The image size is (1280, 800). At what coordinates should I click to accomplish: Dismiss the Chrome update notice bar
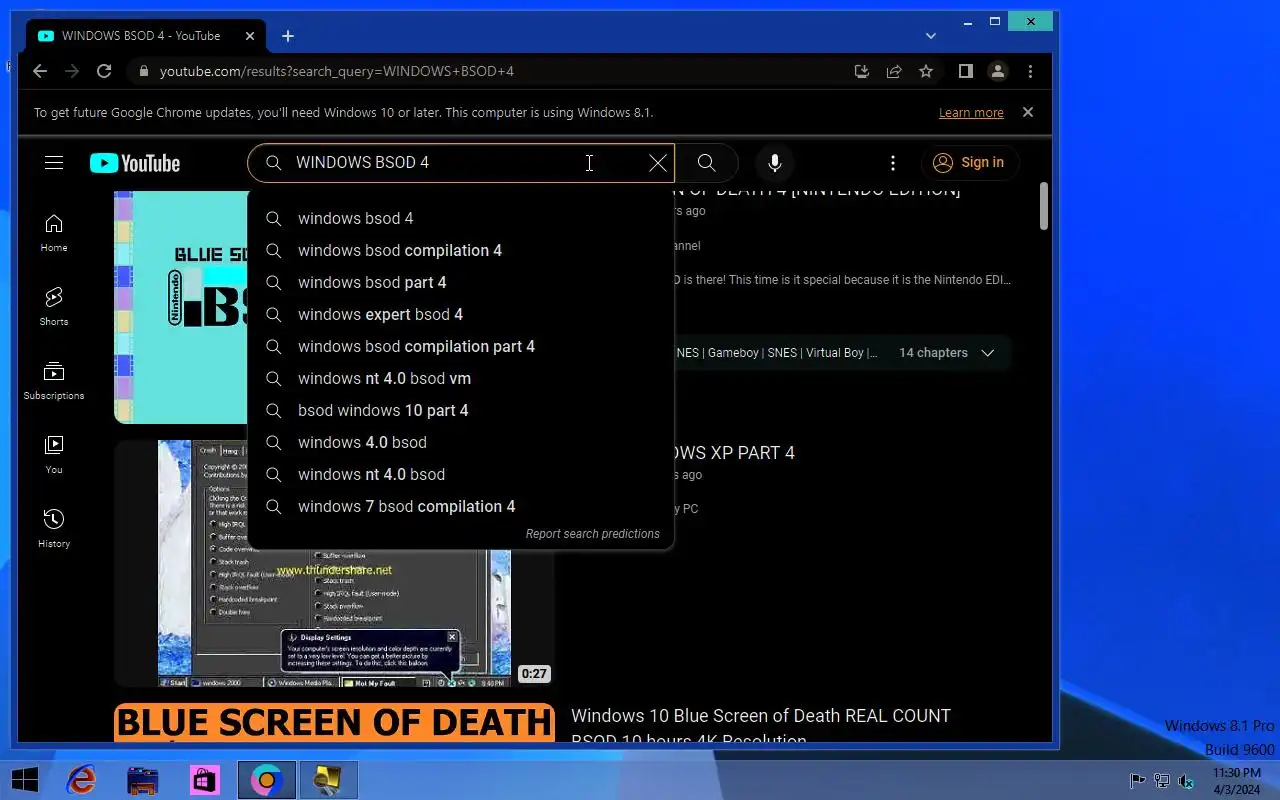[x=1027, y=112]
